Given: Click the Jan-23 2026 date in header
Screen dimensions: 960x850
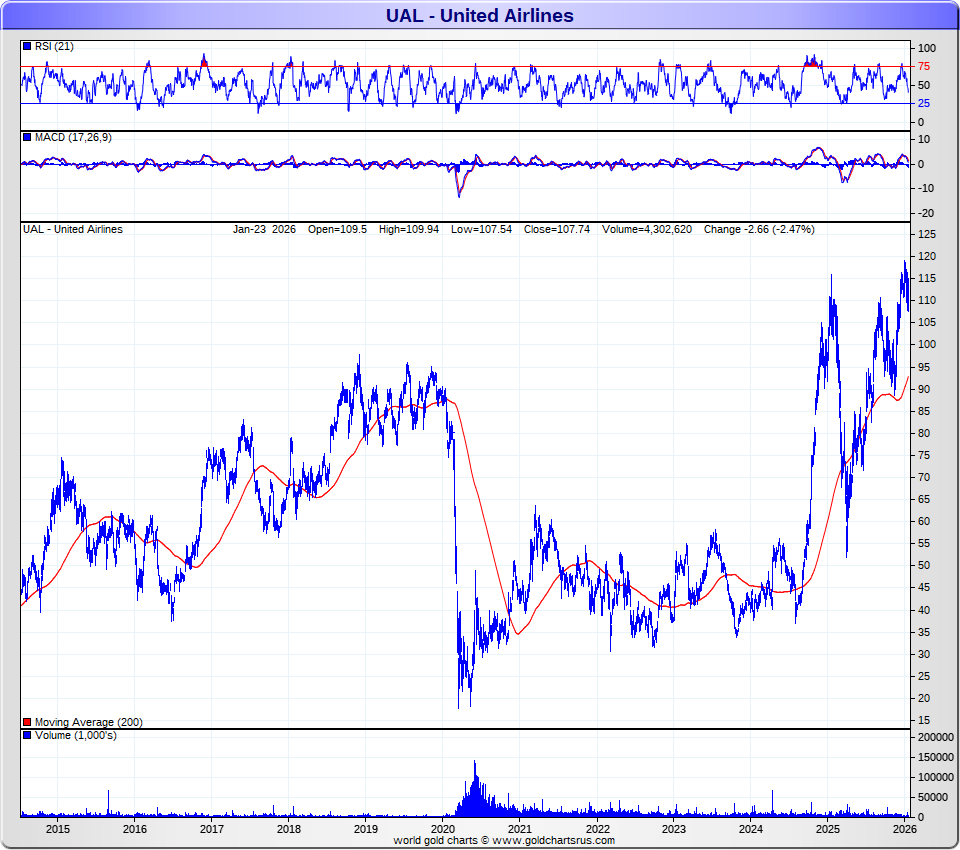Looking at the screenshot, I should click(x=264, y=229).
